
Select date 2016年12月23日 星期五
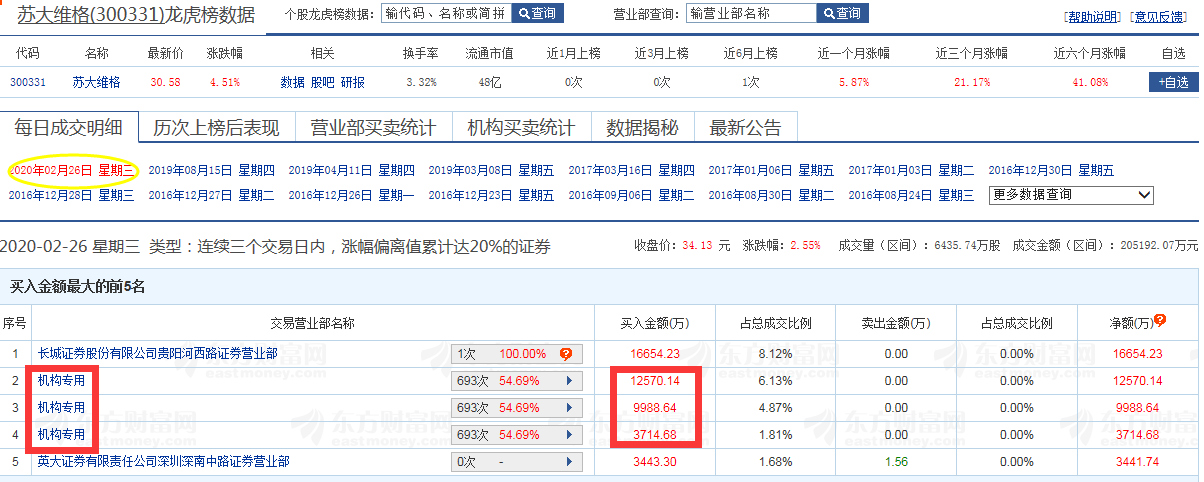pyautogui.click(x=491, y=195)
